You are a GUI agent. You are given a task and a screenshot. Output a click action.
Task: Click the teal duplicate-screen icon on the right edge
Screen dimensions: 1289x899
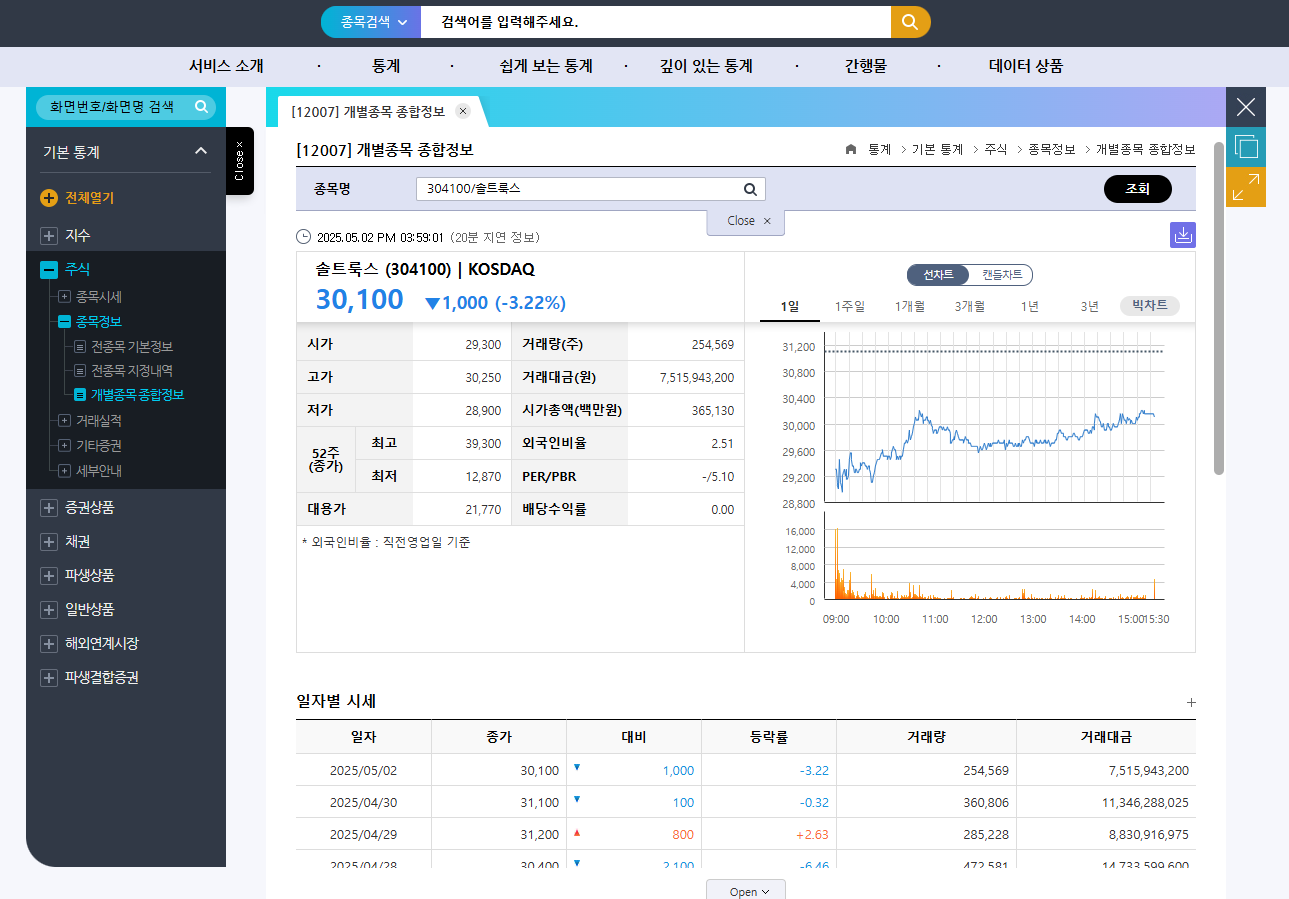coord(1245,146)
